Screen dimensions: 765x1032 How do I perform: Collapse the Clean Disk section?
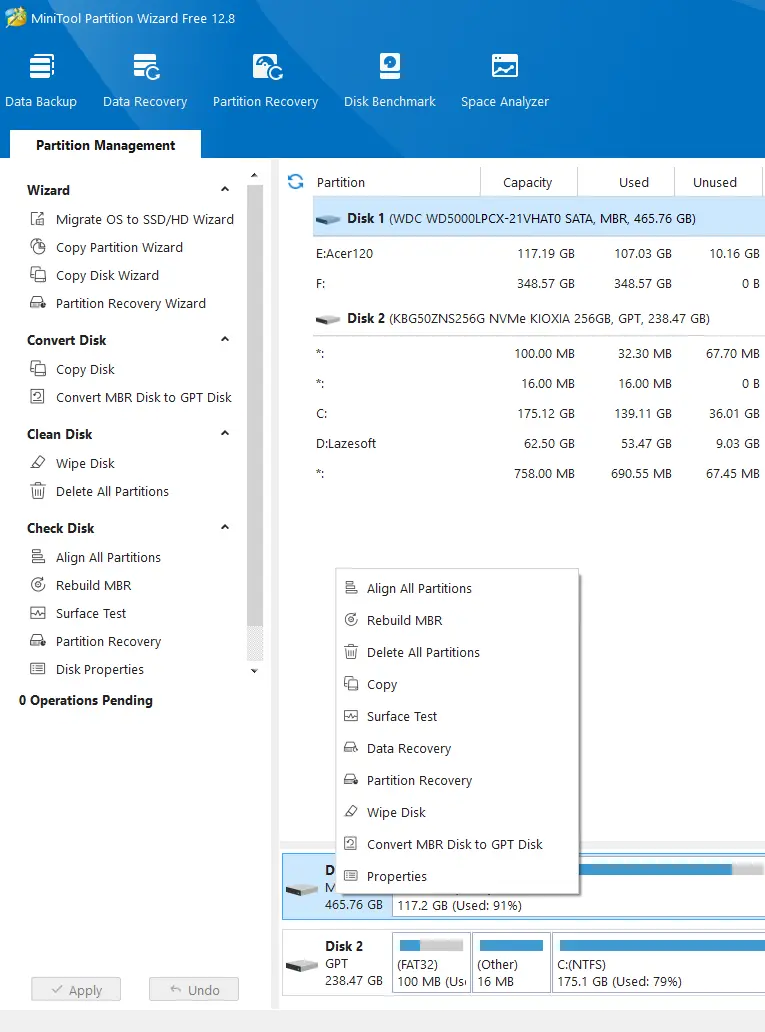(x=224, y=434)
